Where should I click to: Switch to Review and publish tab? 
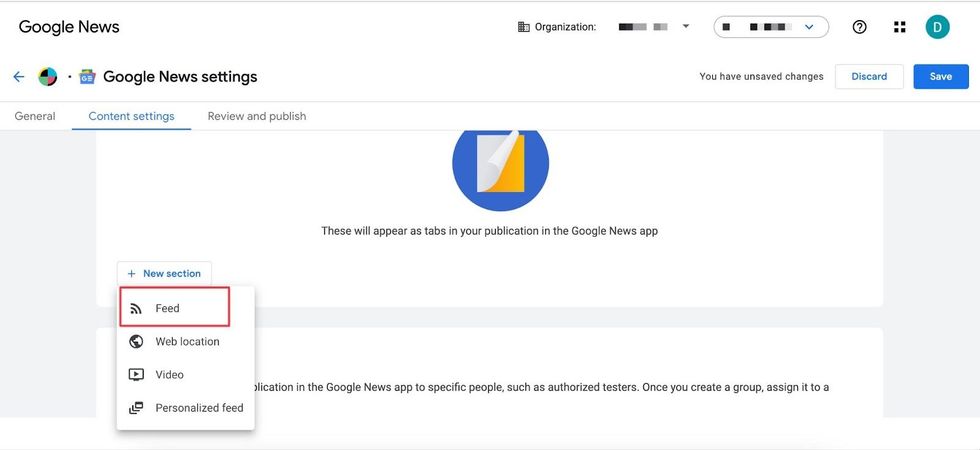(x=257, y=116)
